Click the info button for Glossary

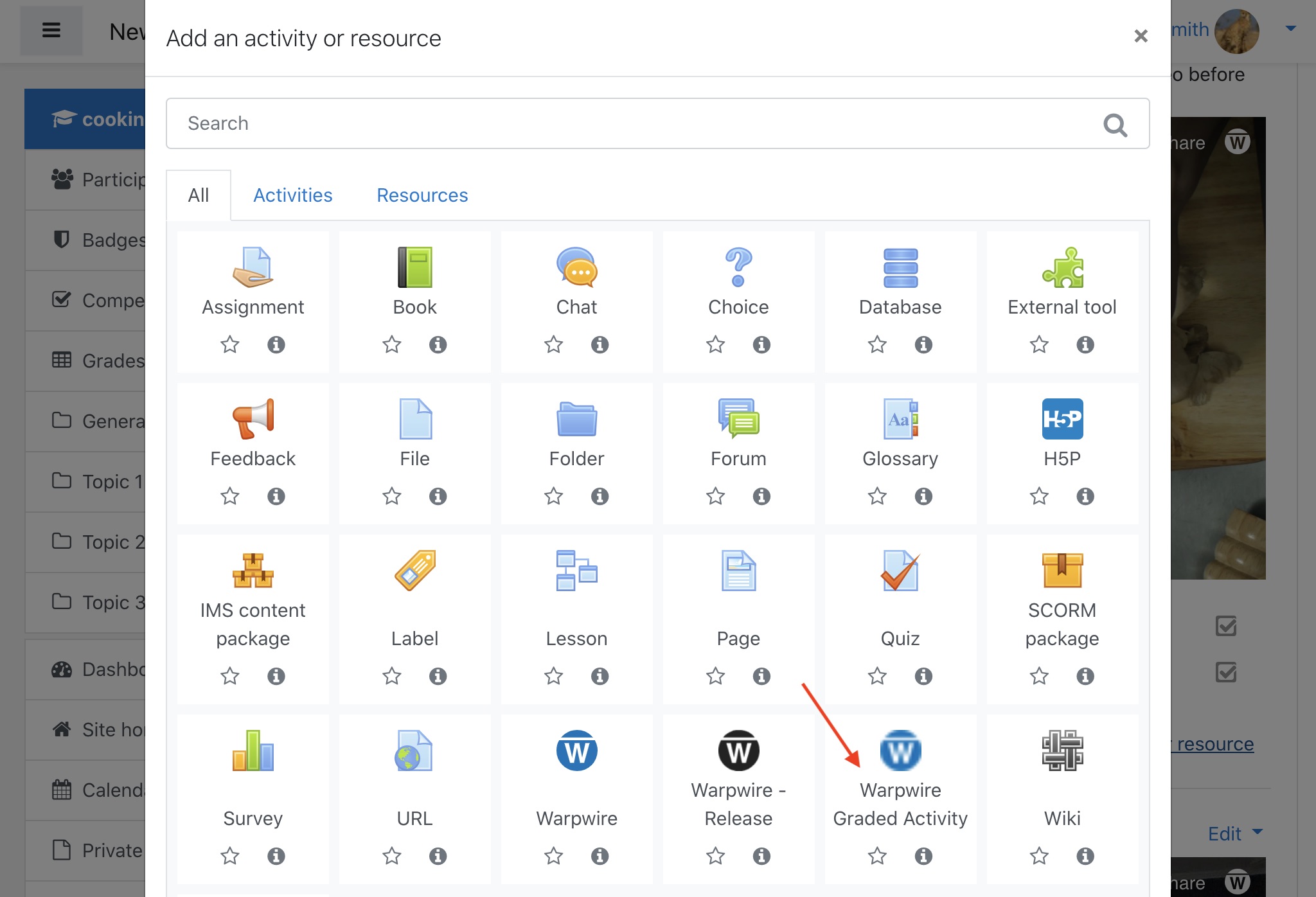[922, 497]
